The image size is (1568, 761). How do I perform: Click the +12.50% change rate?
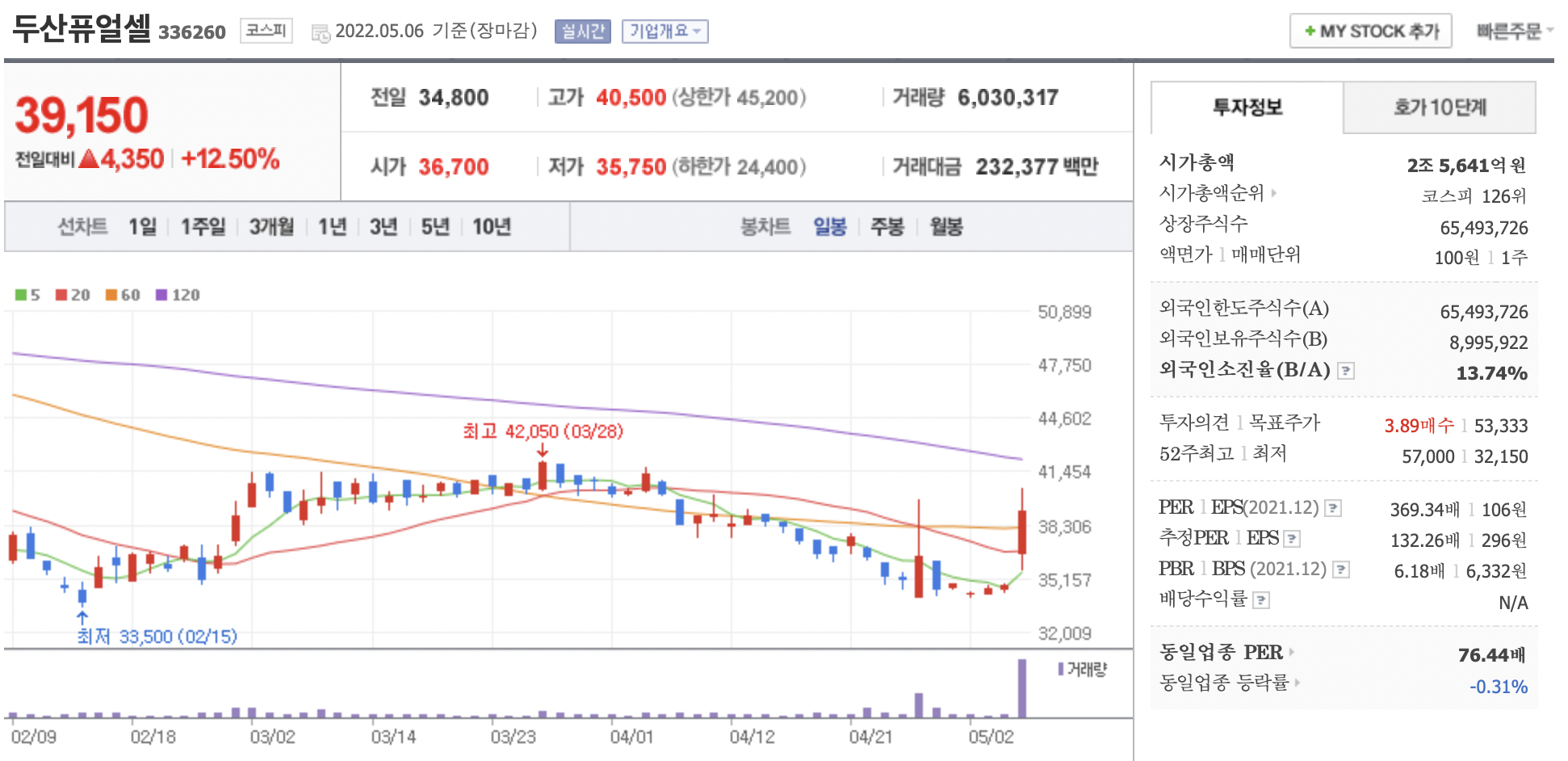click(x=230, y=159)
